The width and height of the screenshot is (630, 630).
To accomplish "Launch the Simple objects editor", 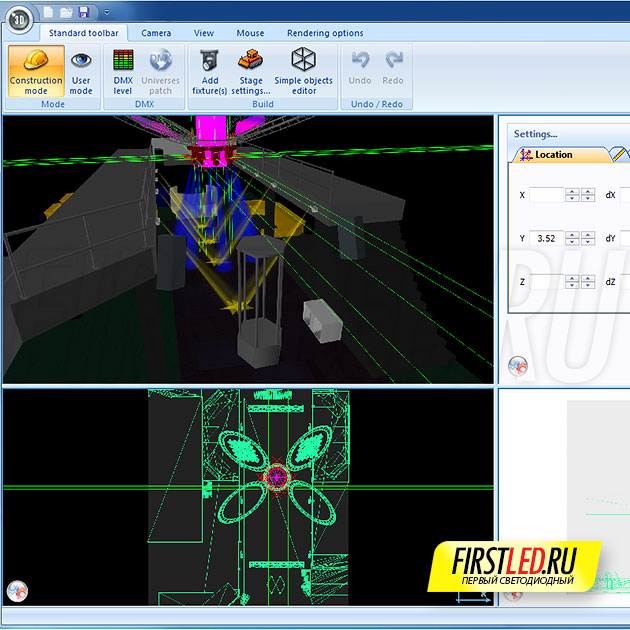I will pos(303,70).
